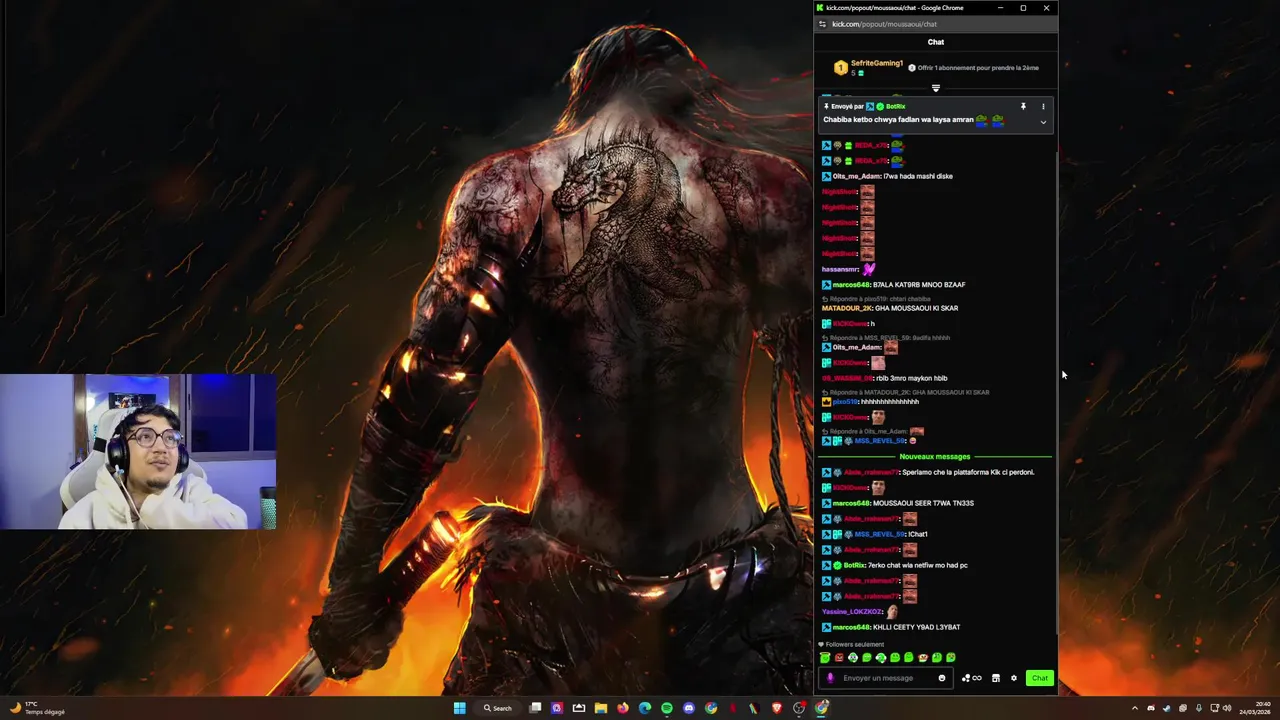This screenshot has width=1280, height=720.
Task: Open chat settings gear
Action: (x=1014, y=678)
